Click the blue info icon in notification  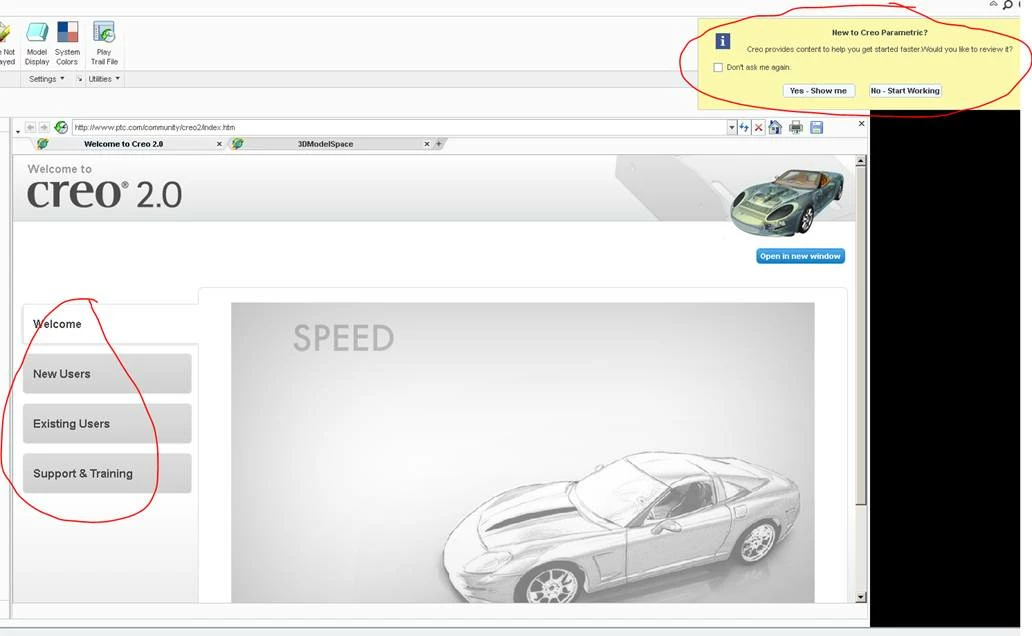pyautogui.click(x=723, y=41)
